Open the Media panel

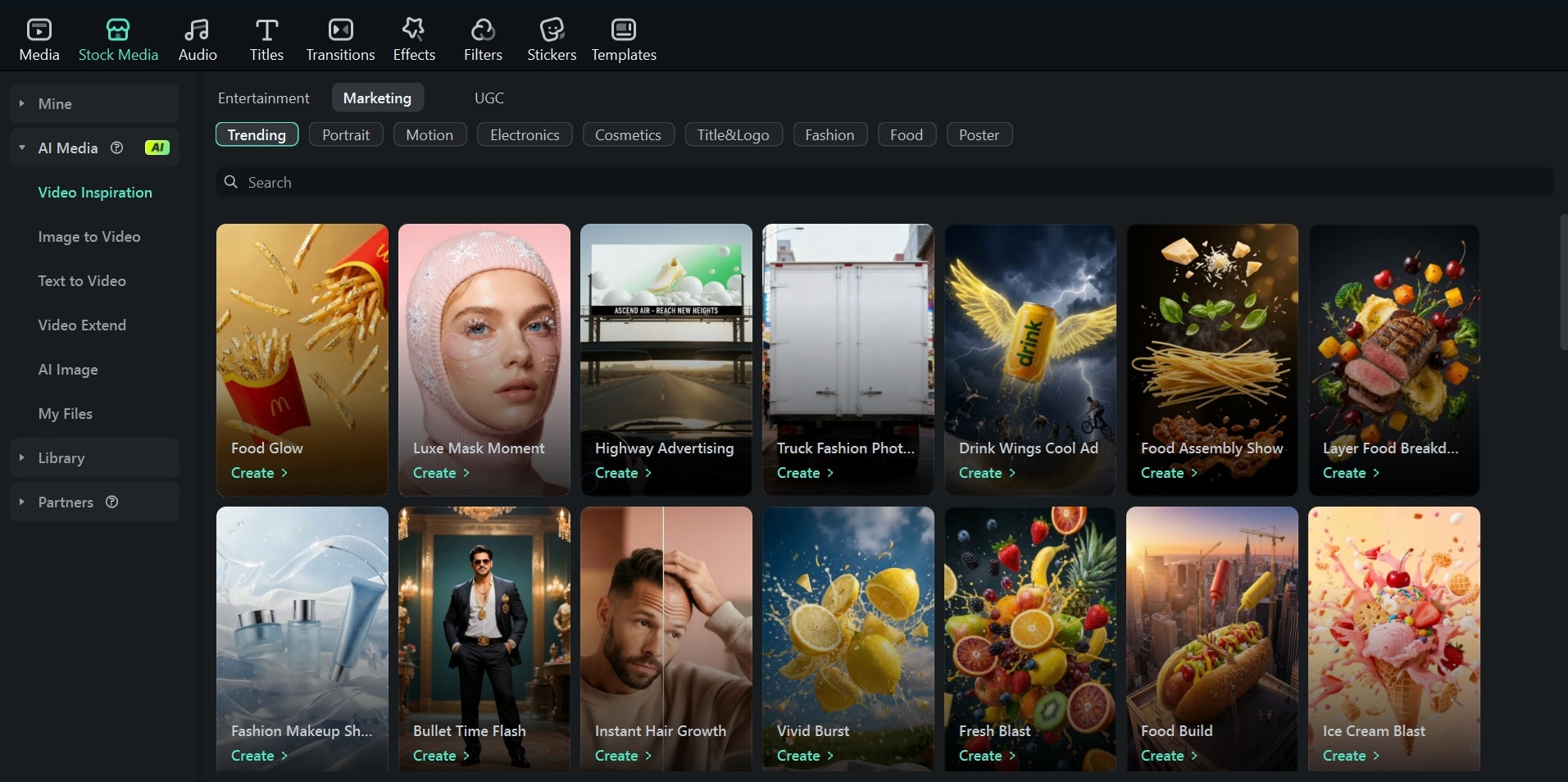(39, 37)
